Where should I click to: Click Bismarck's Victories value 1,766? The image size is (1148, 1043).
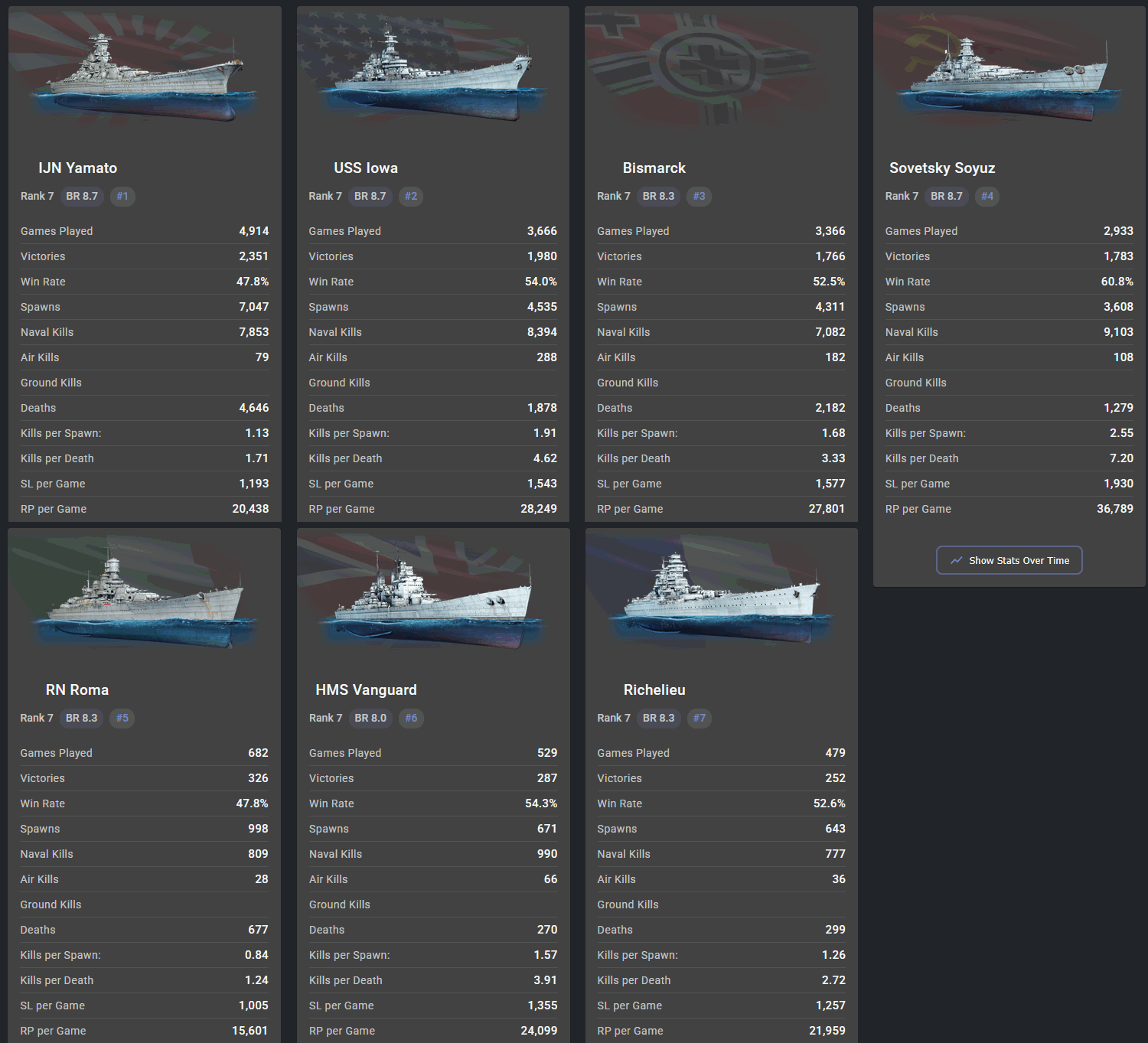[830, 256]
